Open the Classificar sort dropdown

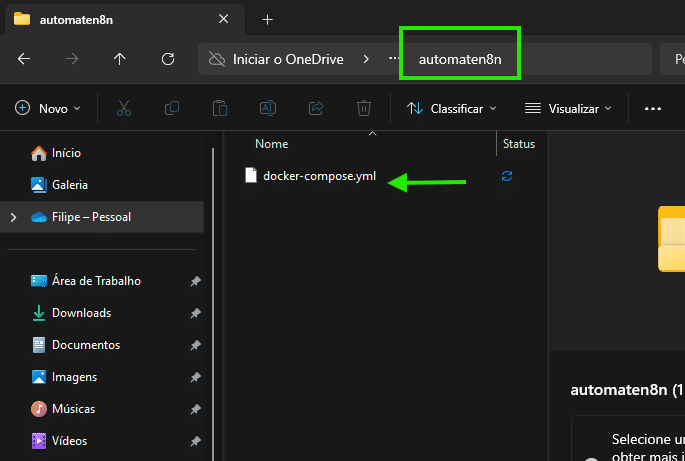coord(452,108)
